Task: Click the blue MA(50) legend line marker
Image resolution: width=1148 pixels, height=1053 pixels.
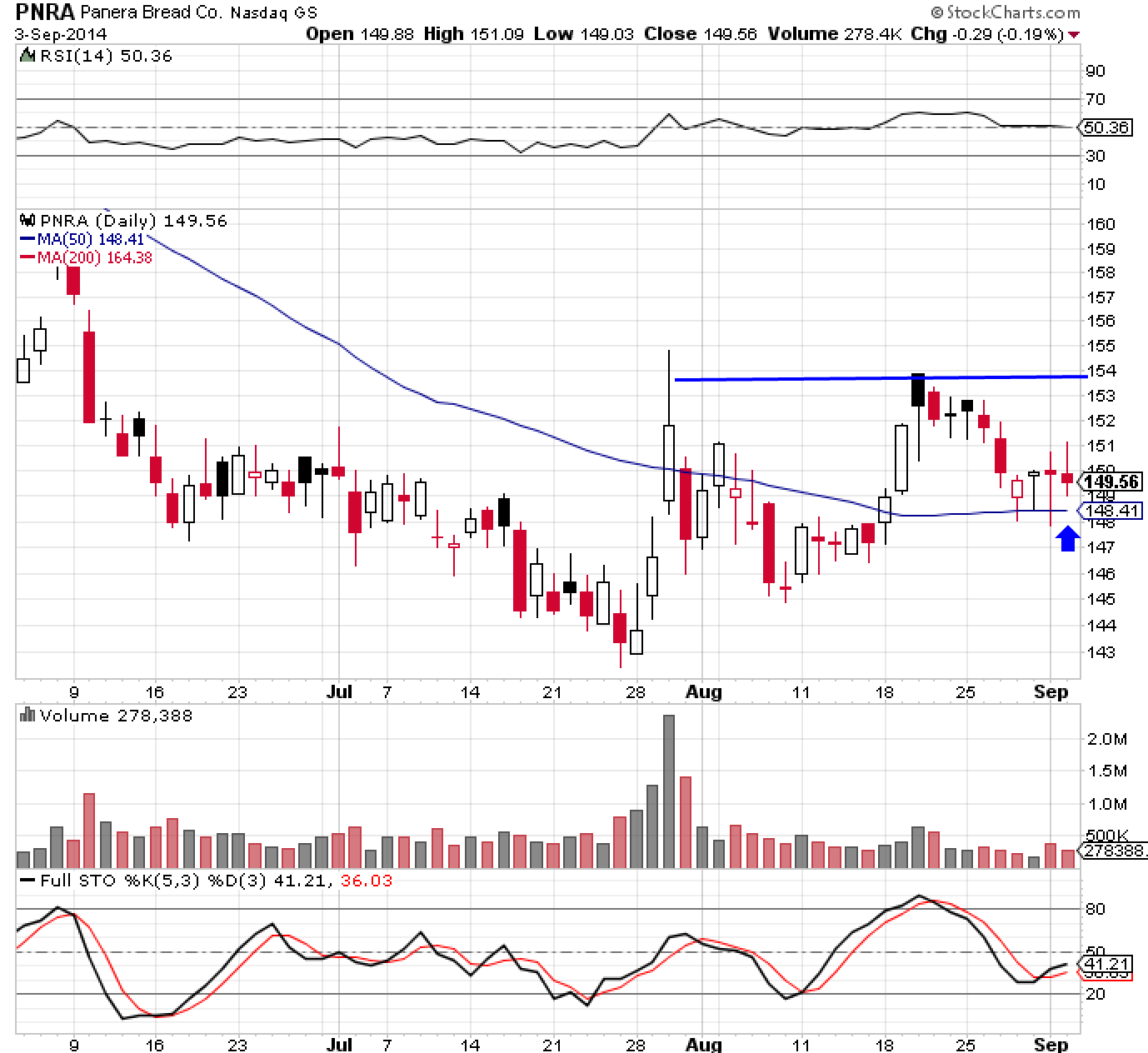Action: coord(27,239)
